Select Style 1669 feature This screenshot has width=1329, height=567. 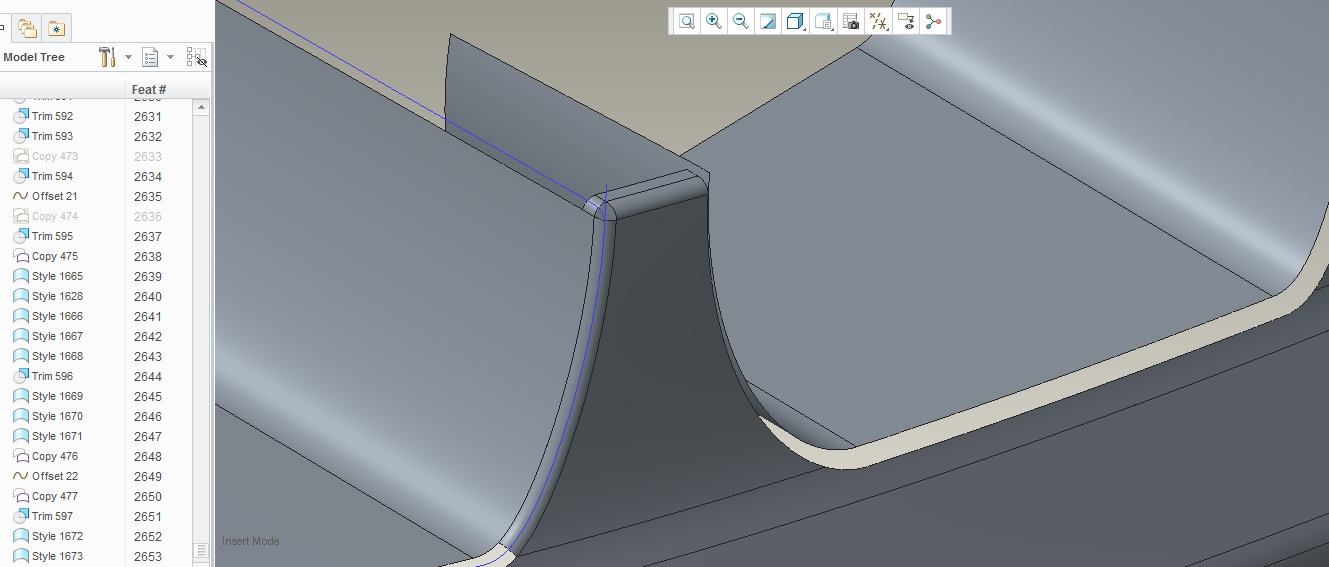click(x=57, y=396)
